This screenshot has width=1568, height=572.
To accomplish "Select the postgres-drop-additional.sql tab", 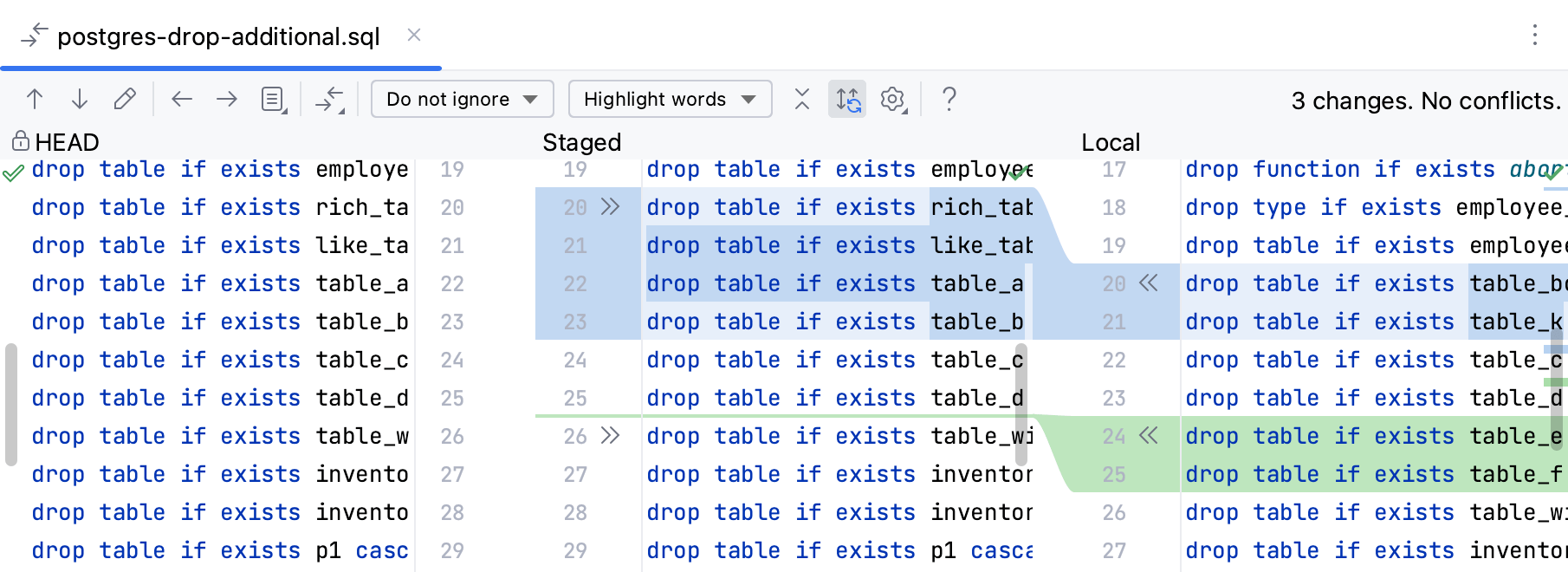I will [218, 36].
